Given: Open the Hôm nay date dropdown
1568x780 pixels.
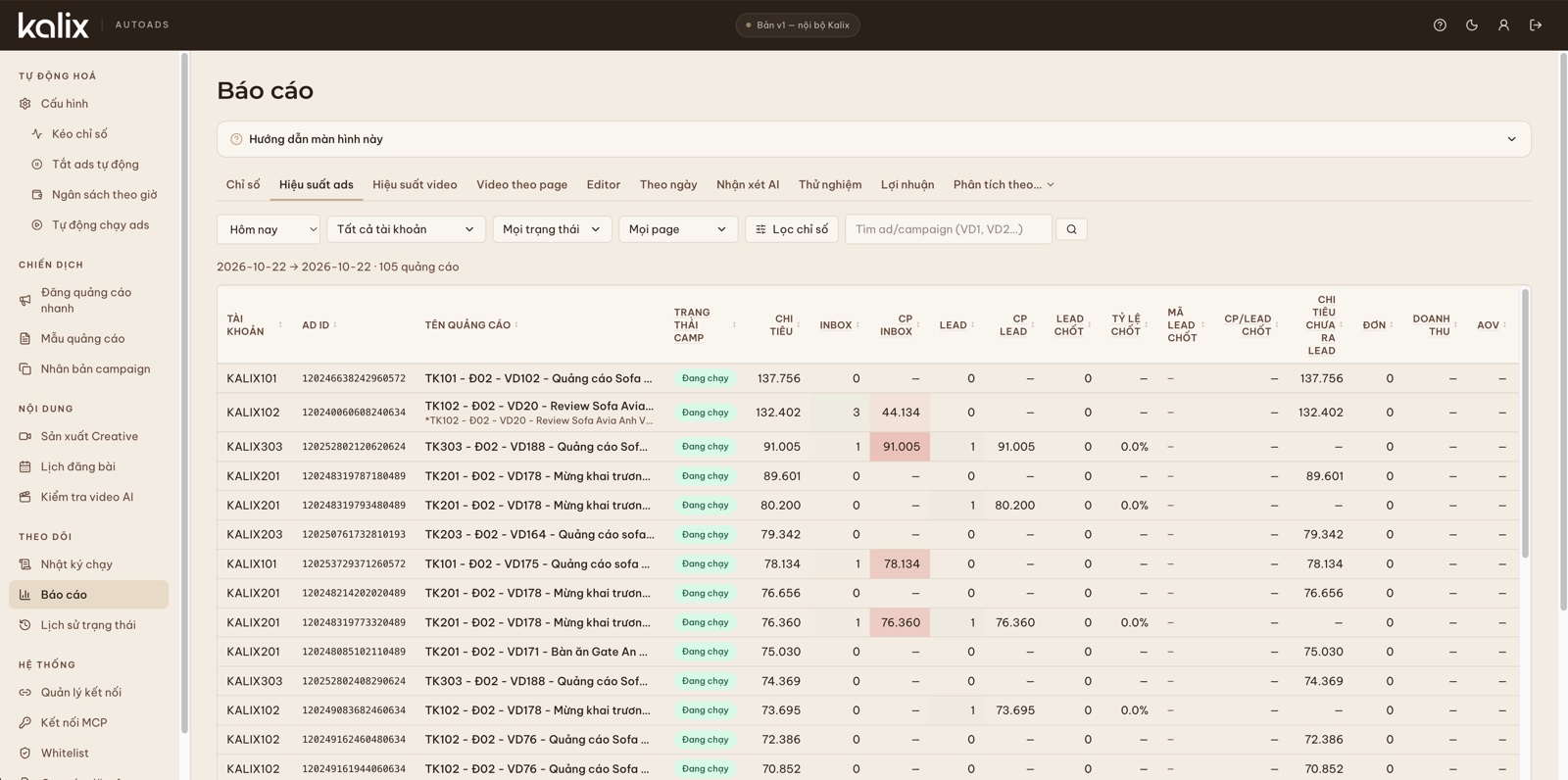Looking at the screenshot, I should coord(269,229).
